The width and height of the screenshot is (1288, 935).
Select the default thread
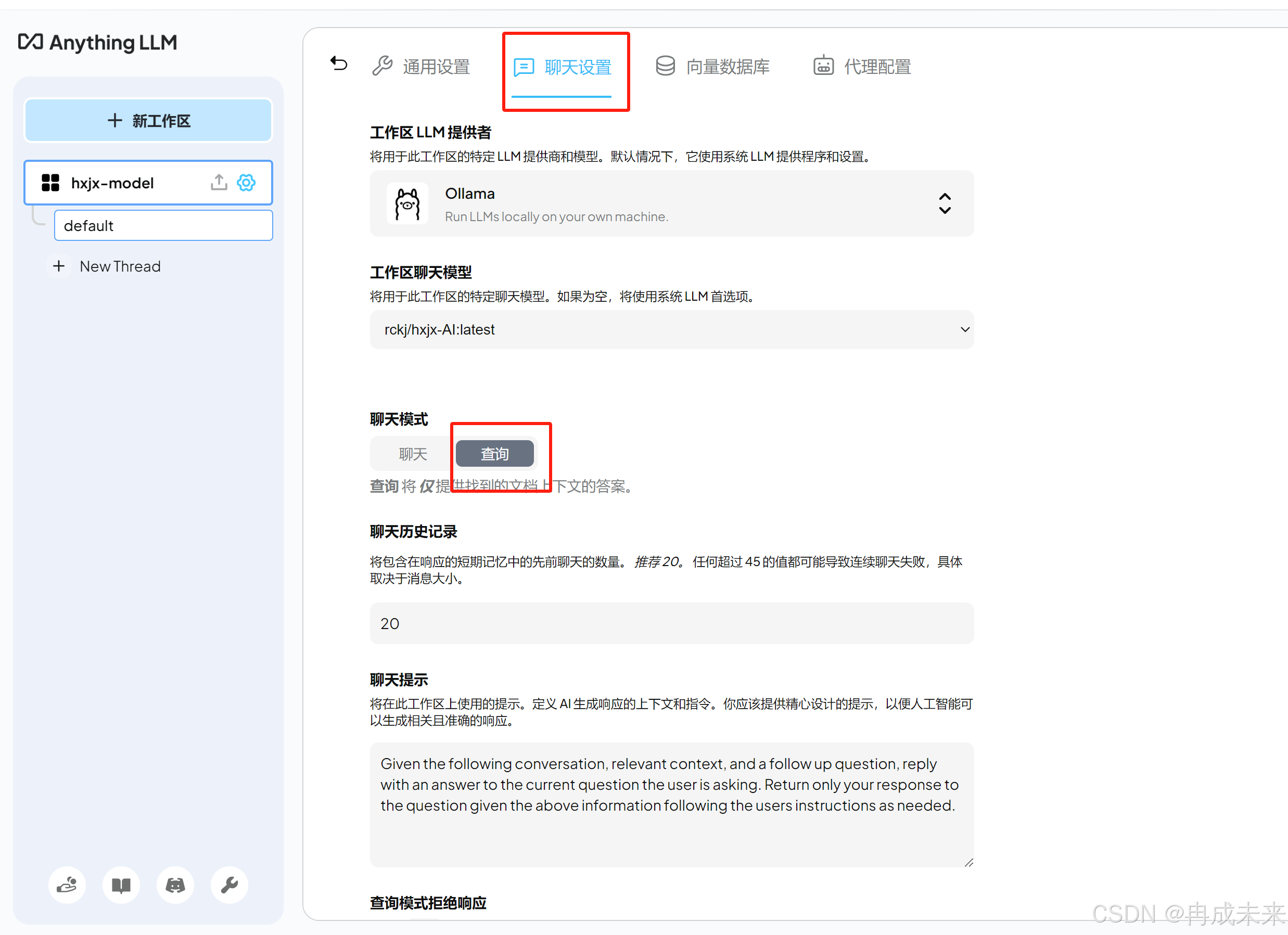(163, 226)
